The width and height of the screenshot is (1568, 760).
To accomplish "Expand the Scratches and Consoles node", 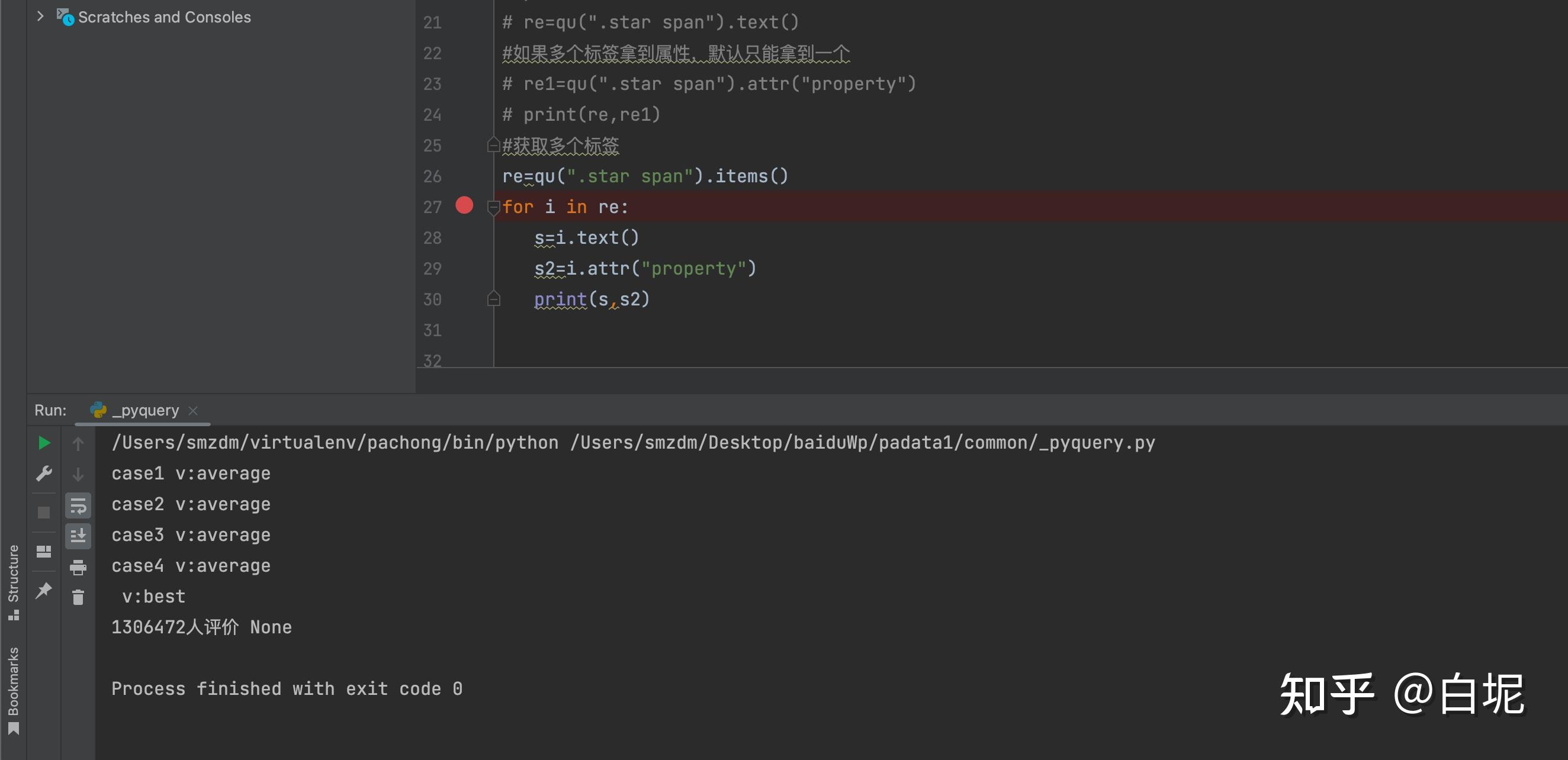I will click(40, 17).
